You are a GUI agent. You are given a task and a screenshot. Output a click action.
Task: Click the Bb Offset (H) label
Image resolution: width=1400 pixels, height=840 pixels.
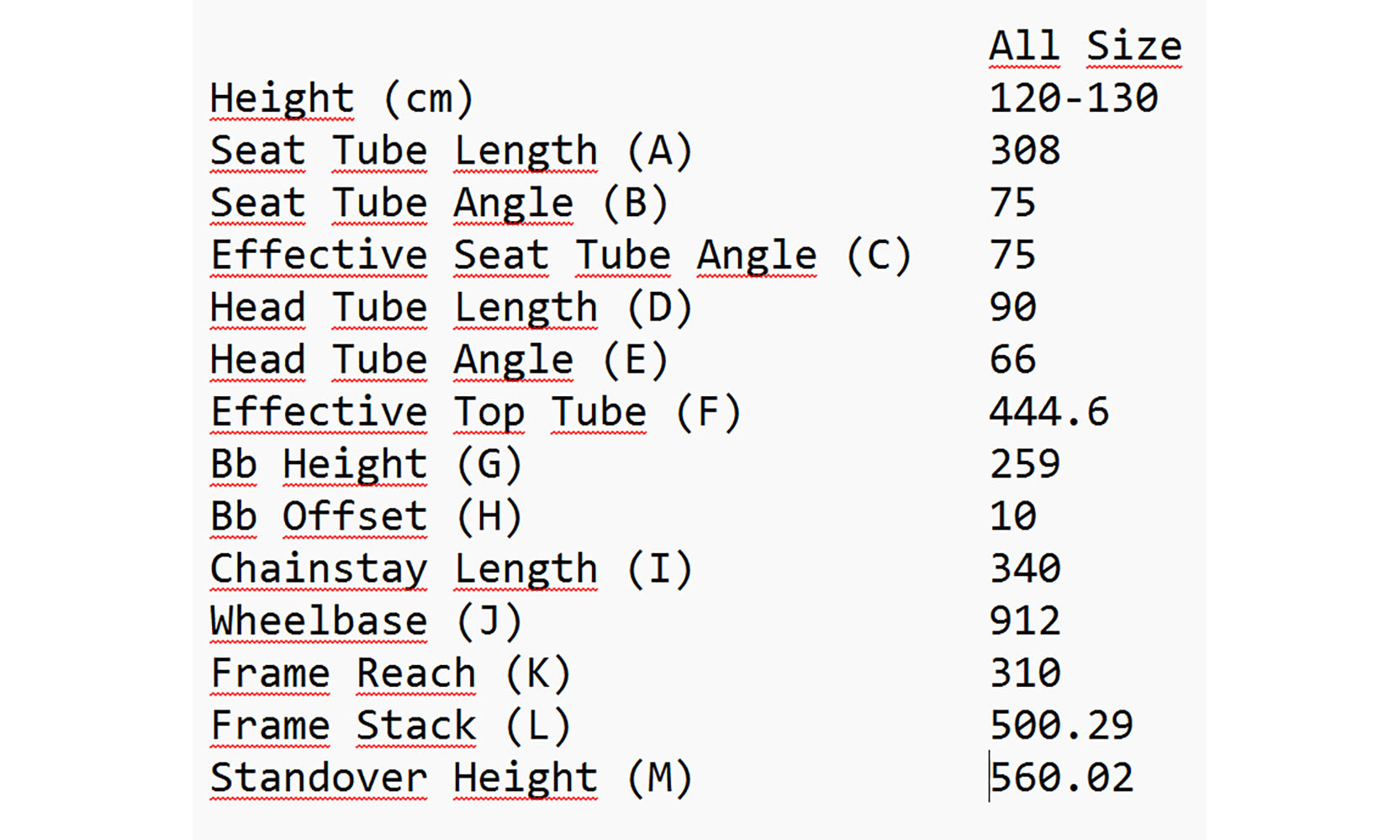point(366,517)
